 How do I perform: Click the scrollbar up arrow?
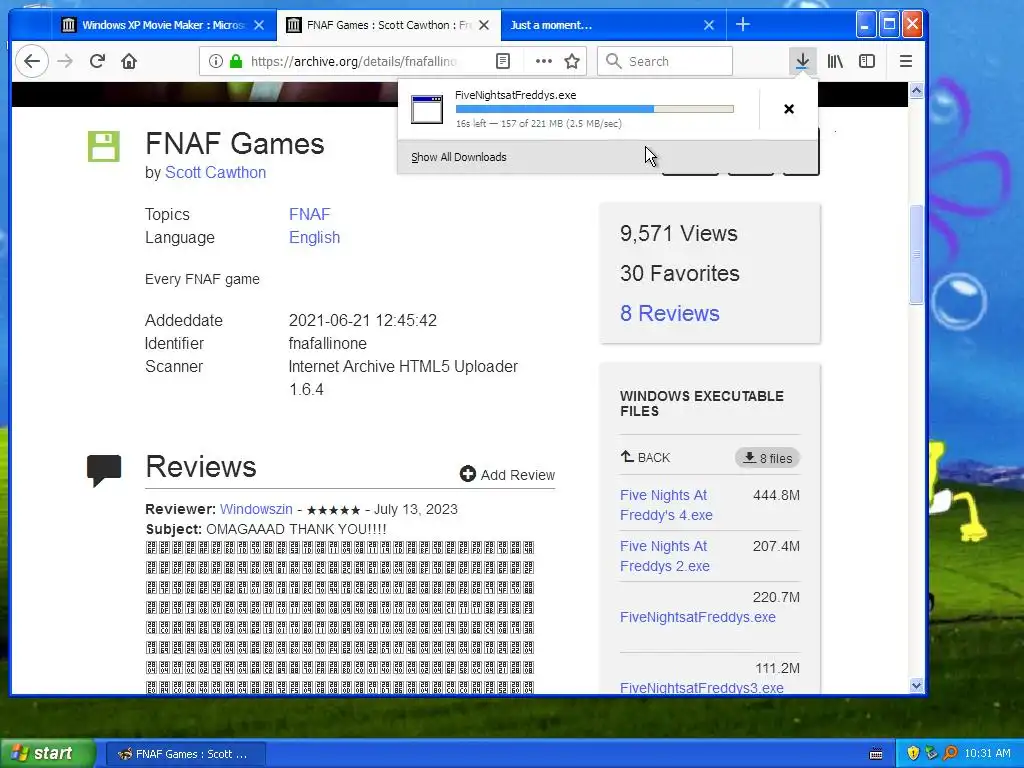[916, 90]
